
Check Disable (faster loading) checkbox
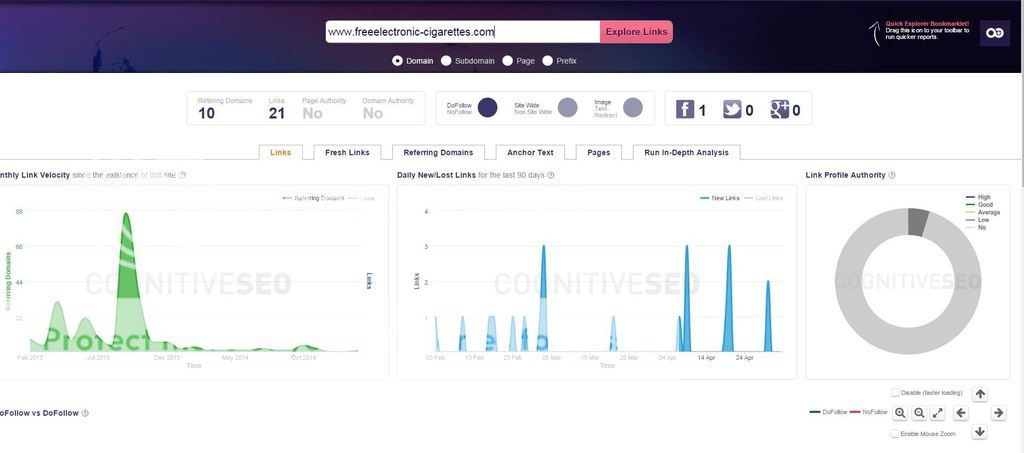click(895, 392)
